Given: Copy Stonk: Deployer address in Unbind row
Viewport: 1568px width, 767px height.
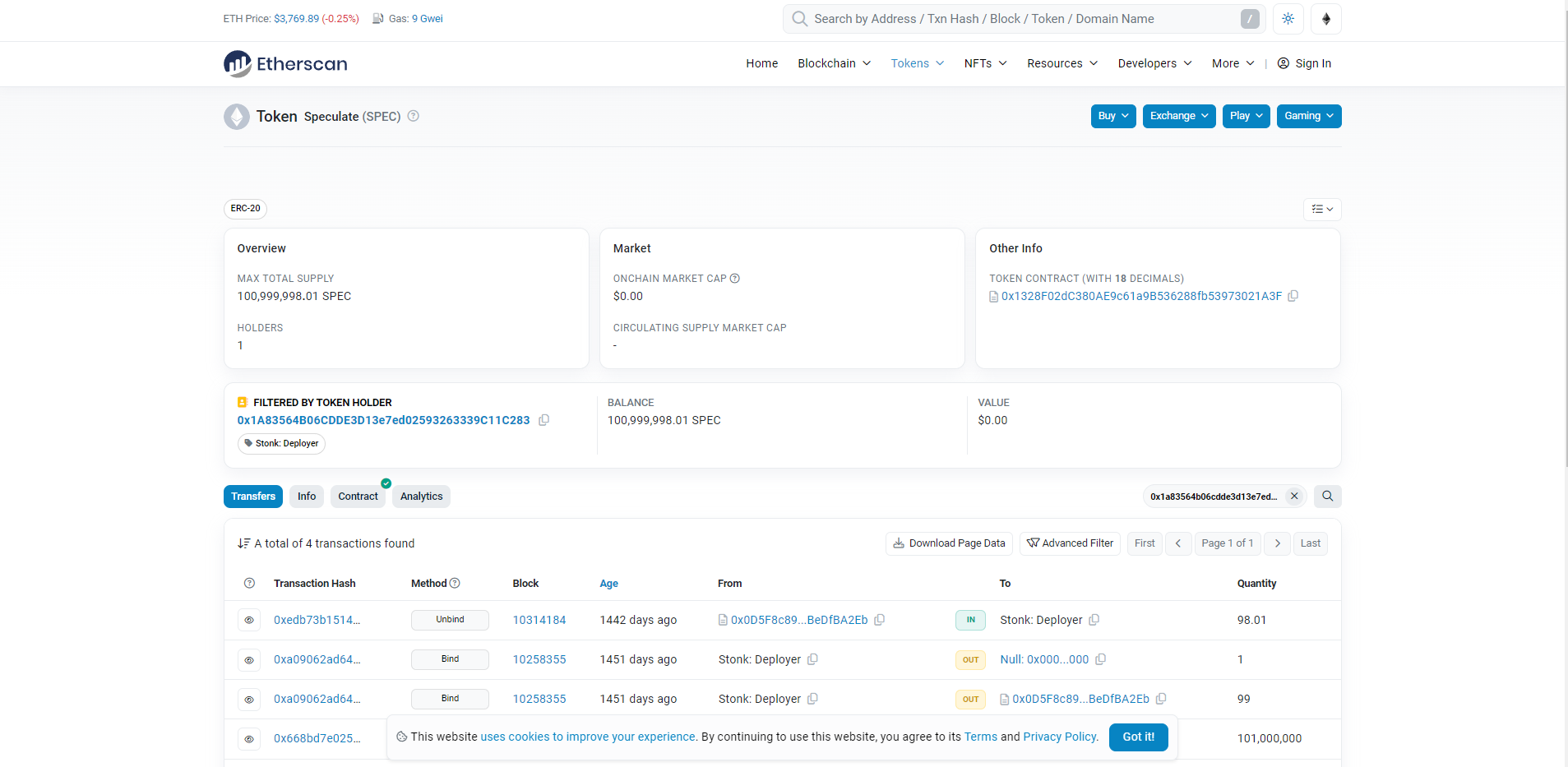Looking at the screenshot, I should (x=1094, y=620).
